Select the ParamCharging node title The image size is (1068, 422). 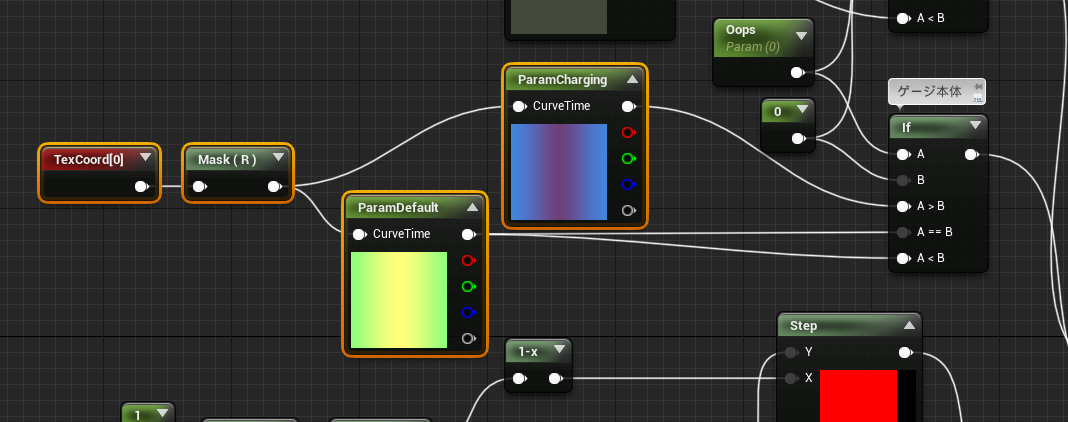563,80
